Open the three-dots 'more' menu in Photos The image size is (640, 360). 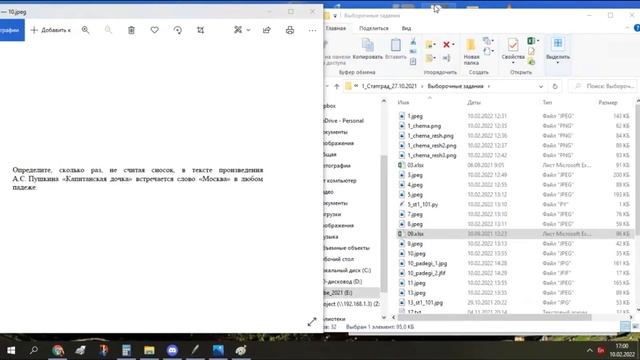pos(312,30)
